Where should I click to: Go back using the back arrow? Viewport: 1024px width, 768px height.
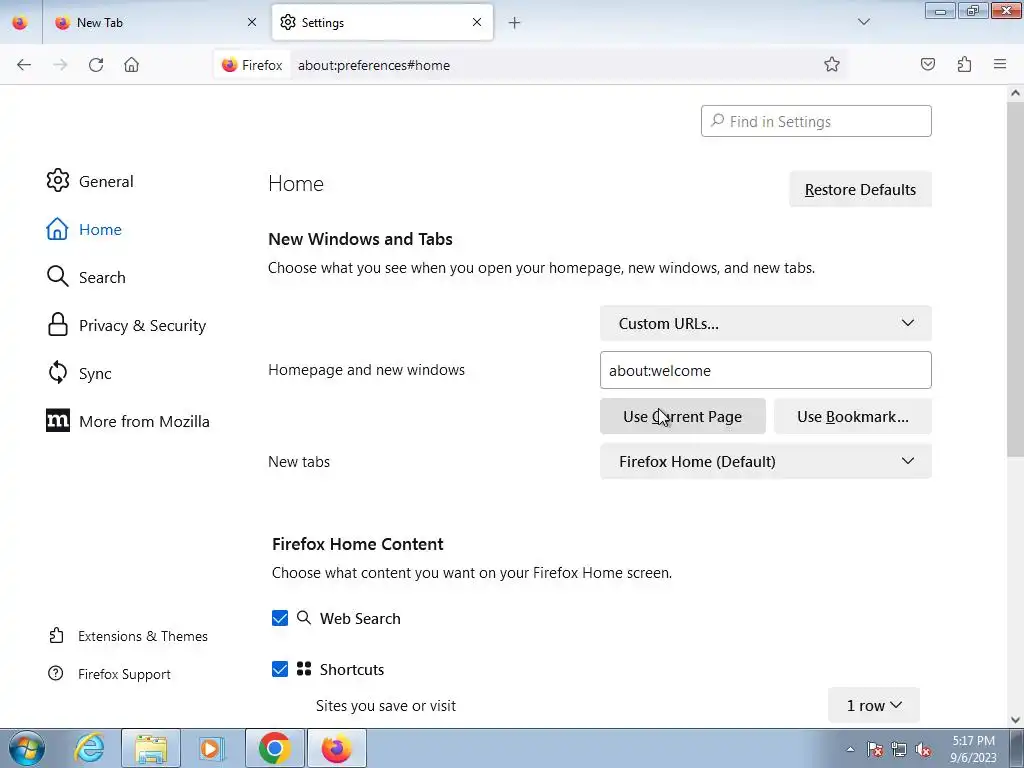(24, 65)
